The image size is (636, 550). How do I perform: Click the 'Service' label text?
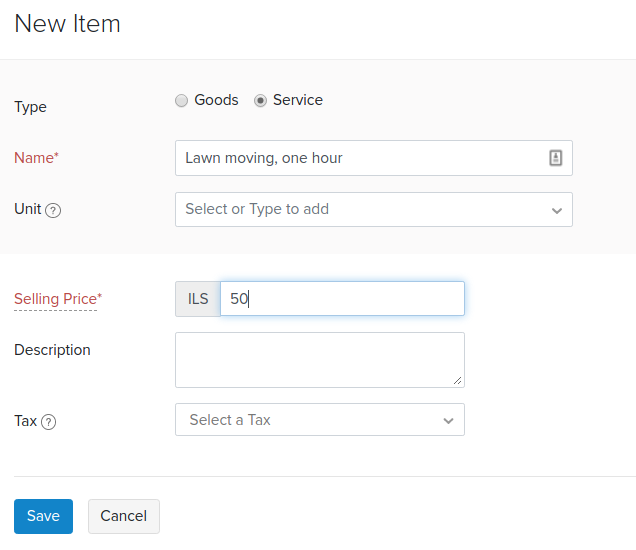point(298,100)
